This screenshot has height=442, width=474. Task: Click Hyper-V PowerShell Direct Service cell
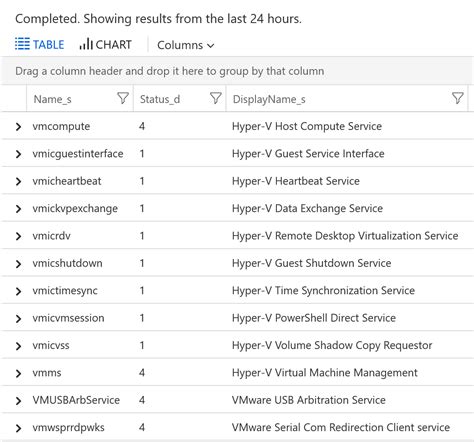314,318
